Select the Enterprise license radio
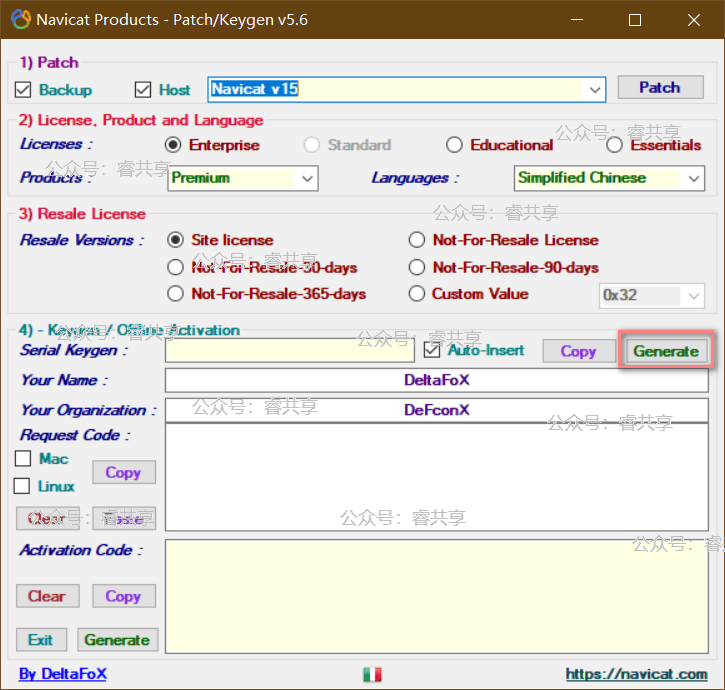This screenshot has width=725, height=690. [x=173, y=145]
